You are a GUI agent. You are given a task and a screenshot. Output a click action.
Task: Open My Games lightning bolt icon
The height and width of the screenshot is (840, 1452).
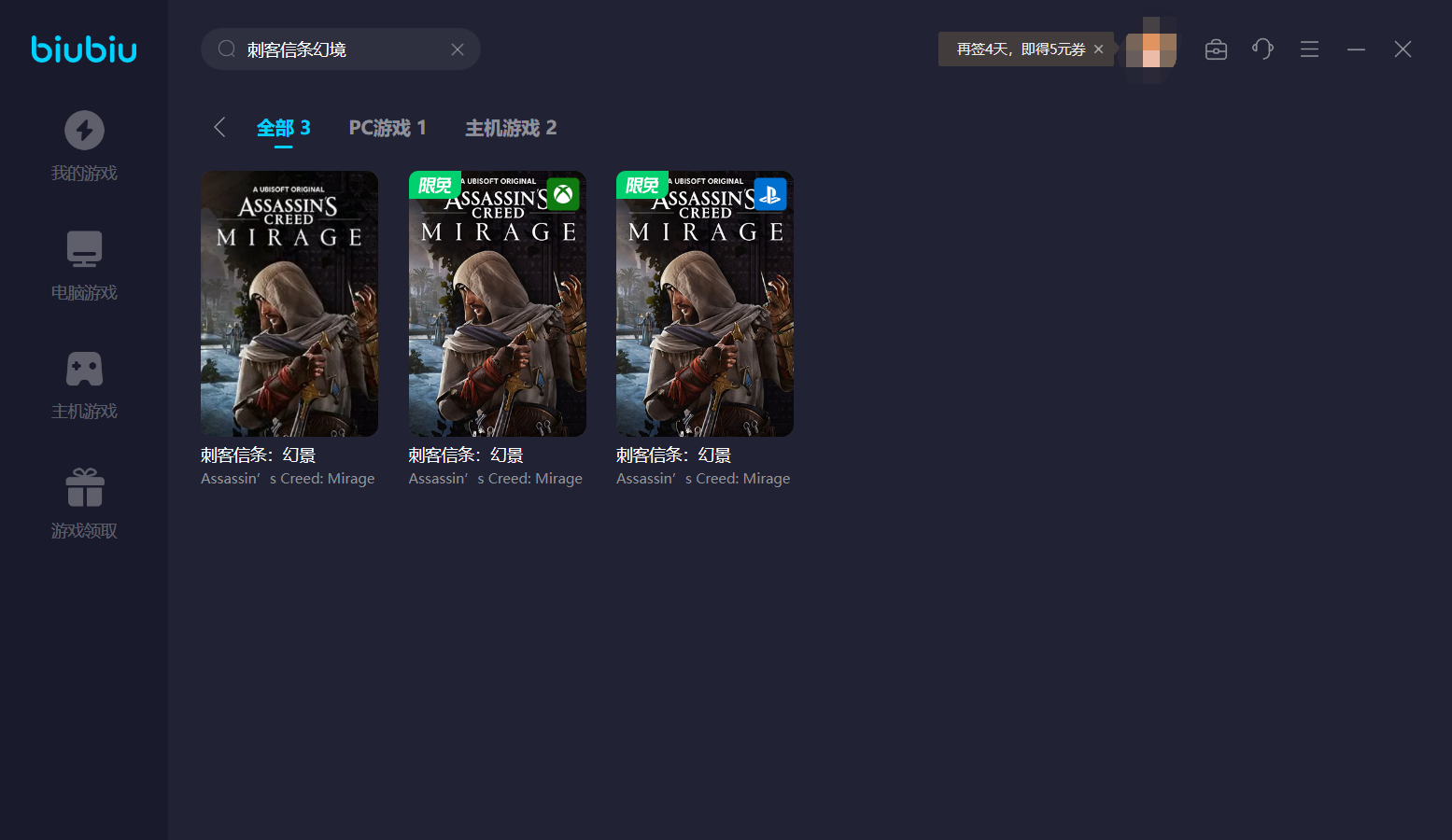tap(84, 131)
